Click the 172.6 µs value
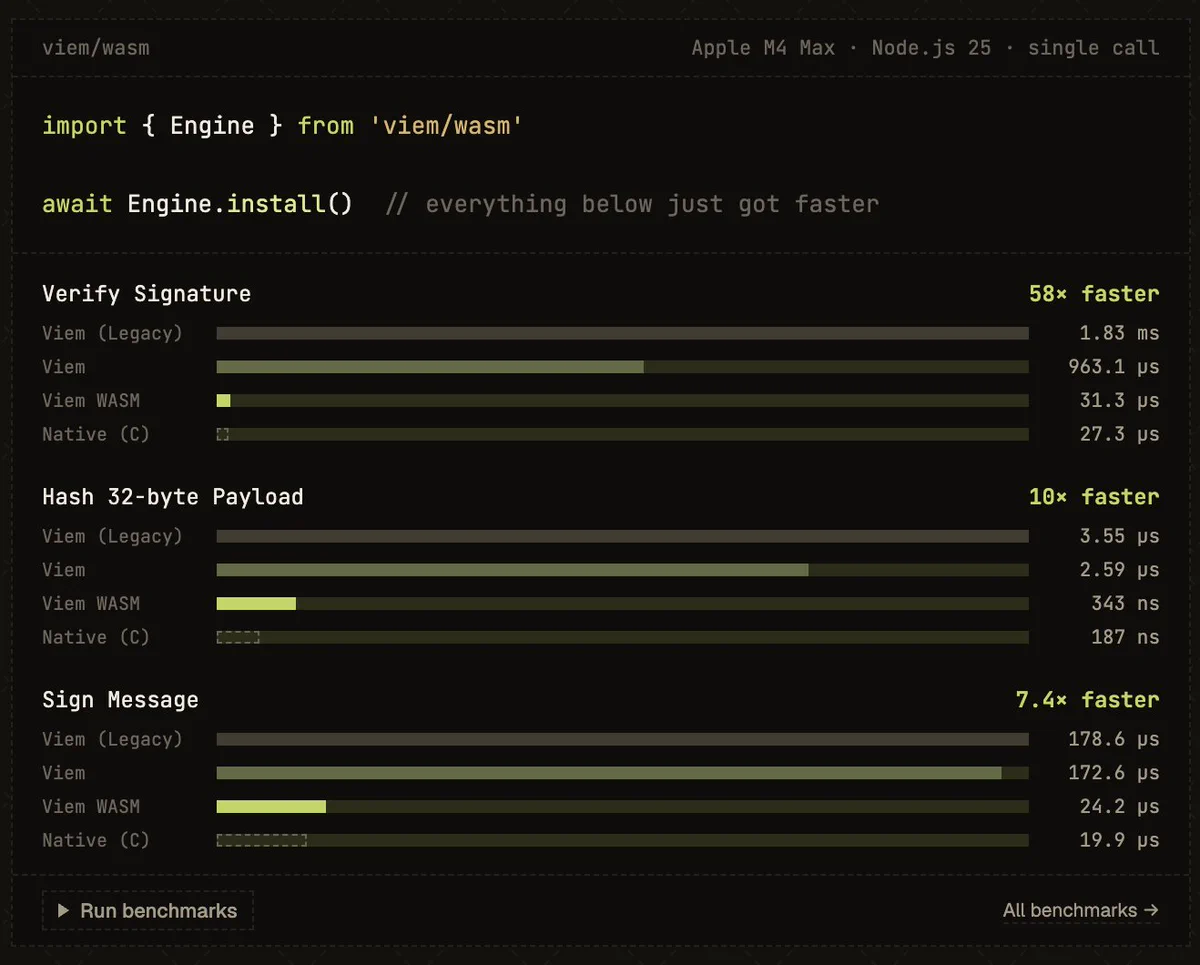Image resolution: width=1200 pixels, height=965 pixels. coord(1114,773)
